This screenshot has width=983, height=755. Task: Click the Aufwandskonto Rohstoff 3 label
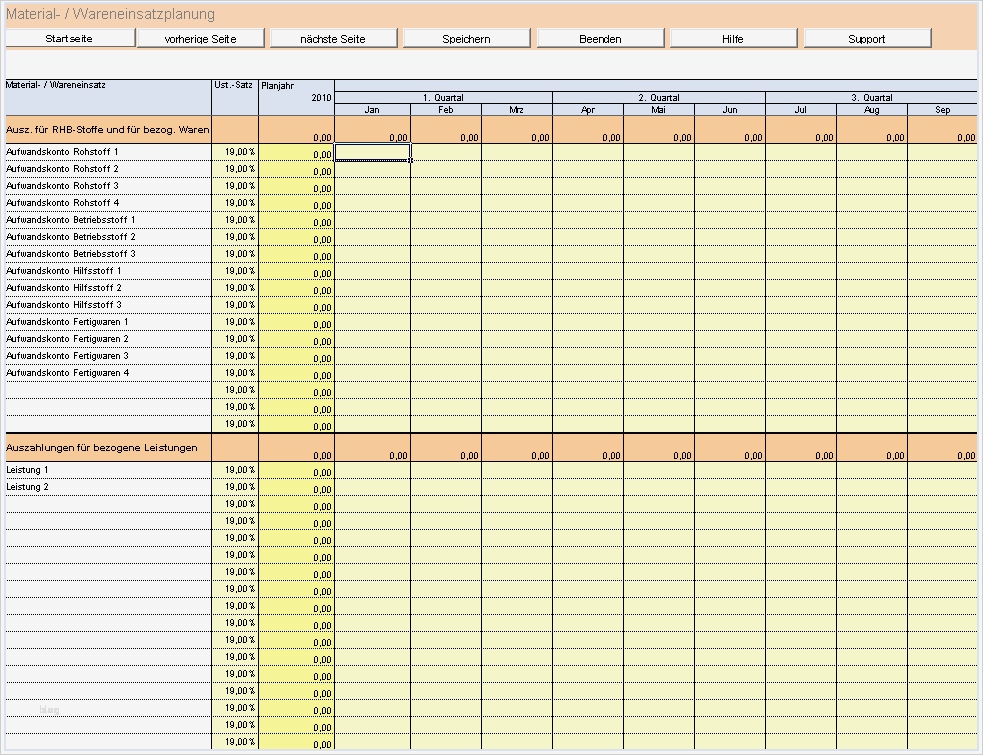(x=62, y=186)
